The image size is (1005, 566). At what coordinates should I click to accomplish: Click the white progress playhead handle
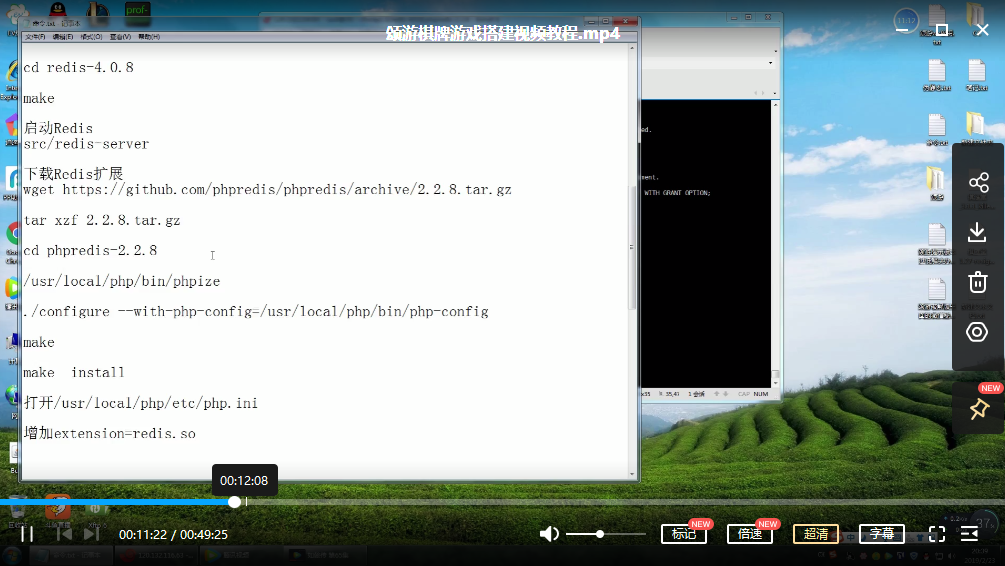click(234, 502)
